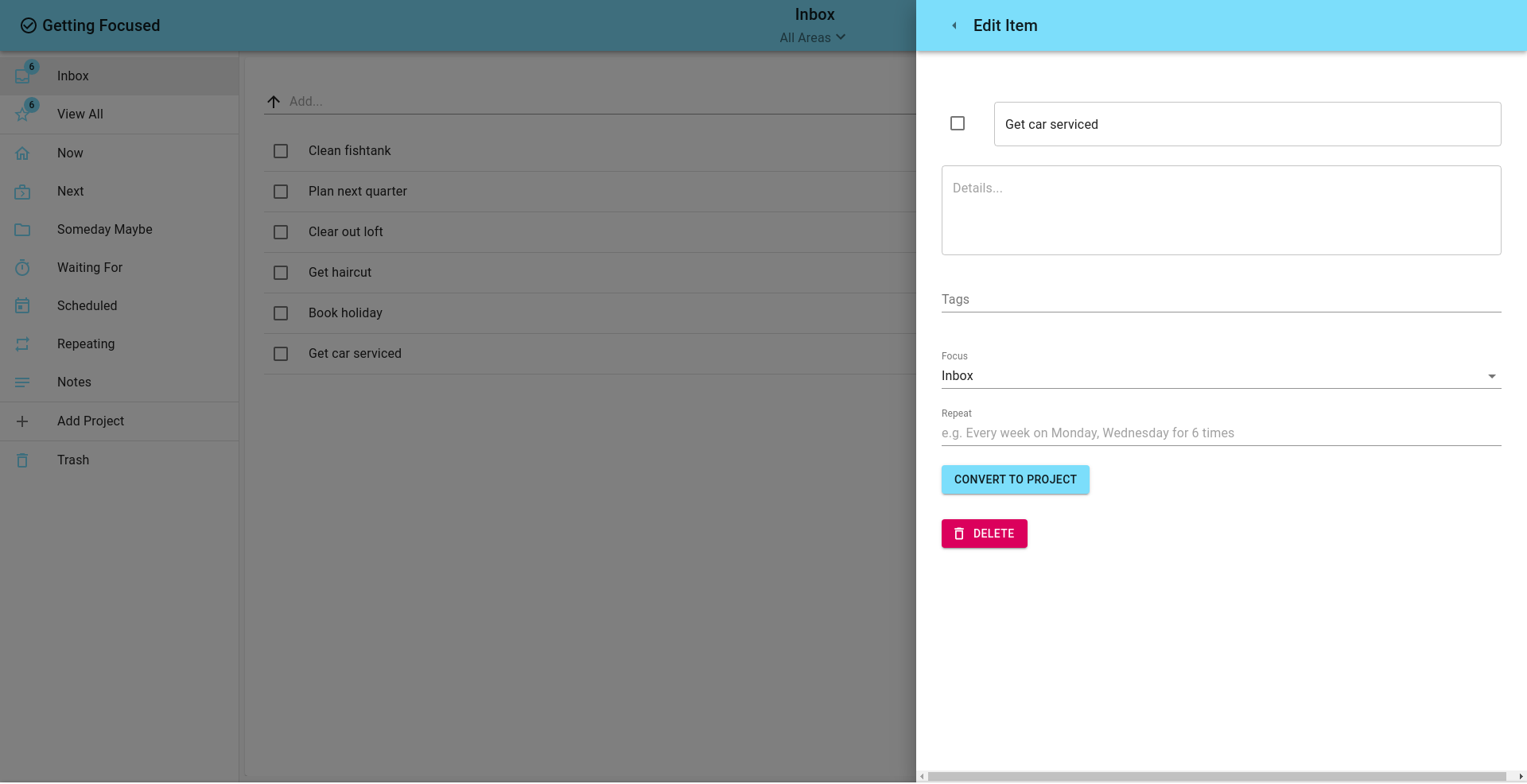Click the horizontal scrollbar at panel bottom
The image size is (1527, 784).
(1217, 777)
